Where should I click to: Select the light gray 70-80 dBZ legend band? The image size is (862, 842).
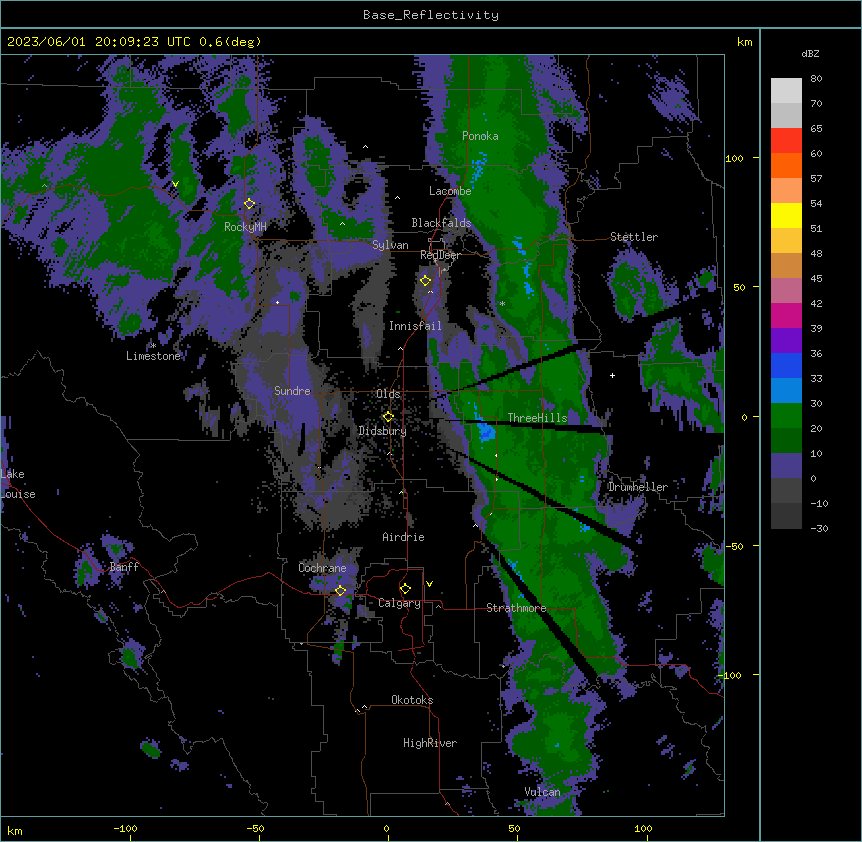tap(786, 91)
